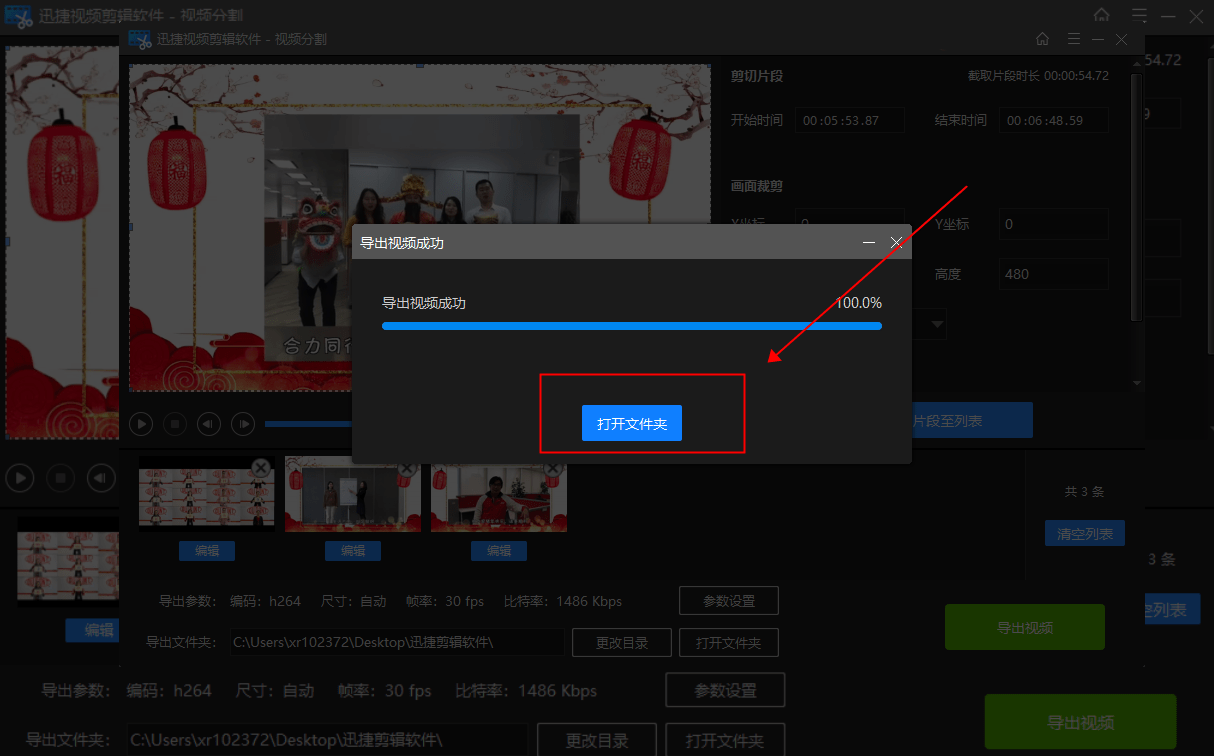Image resolution: width=1214 pixels, height=756 pixels.
Task: Remove the first clip thumbnail with its X icon
Action: point(261,467)
